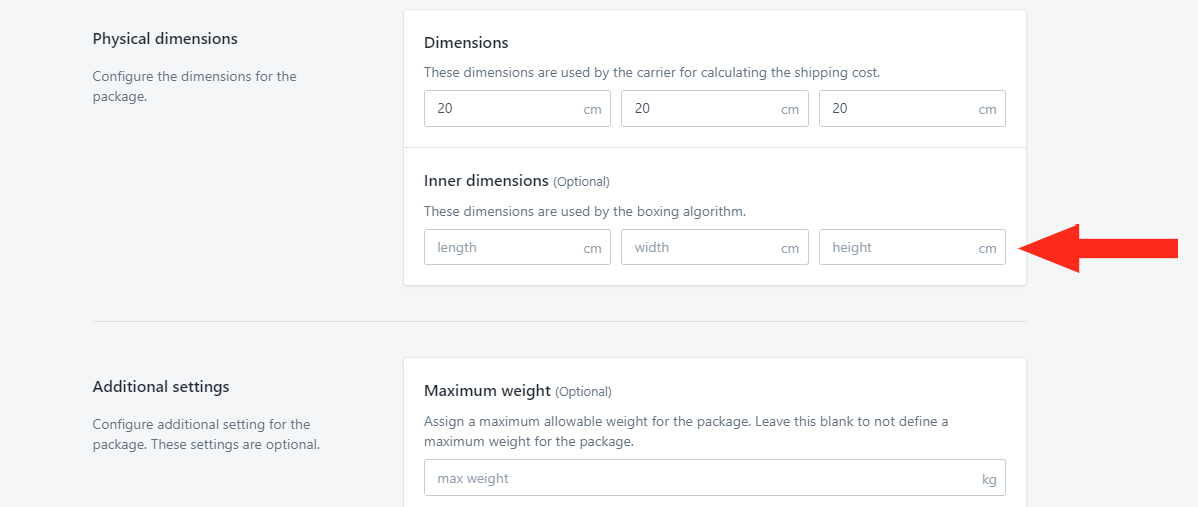The height and width of the screenshot is (507, 1198).
Task: Focus the inner dimensions height field
Action: tap(912, 247)
